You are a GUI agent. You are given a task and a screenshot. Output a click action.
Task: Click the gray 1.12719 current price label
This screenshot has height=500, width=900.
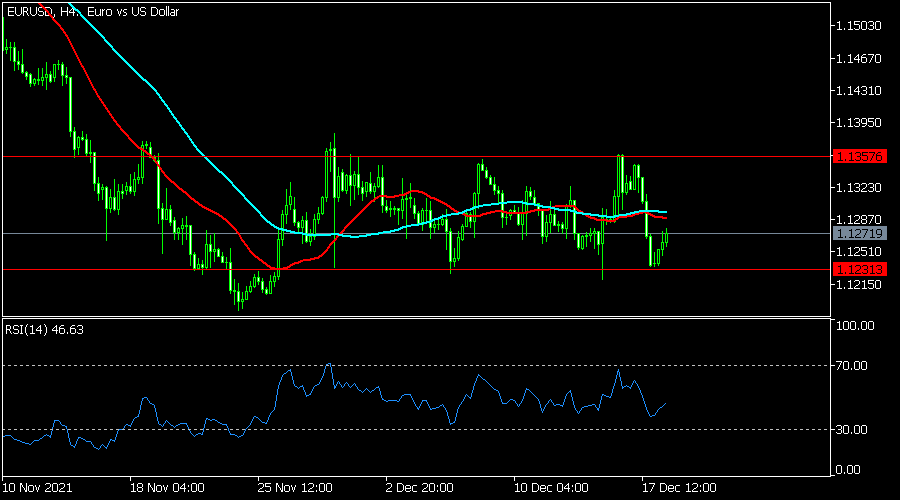point(859,234)
